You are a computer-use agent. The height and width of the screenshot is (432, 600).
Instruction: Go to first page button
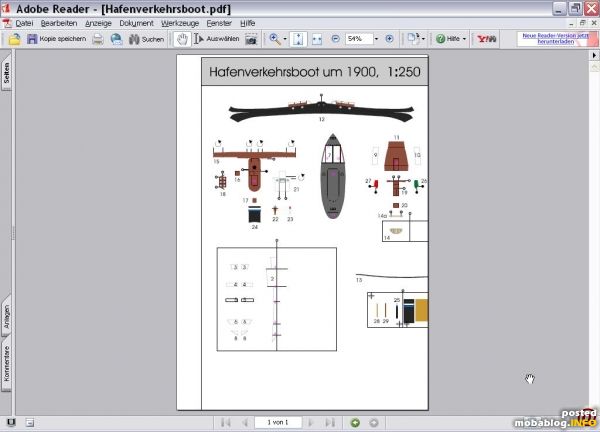pos(226,423)
